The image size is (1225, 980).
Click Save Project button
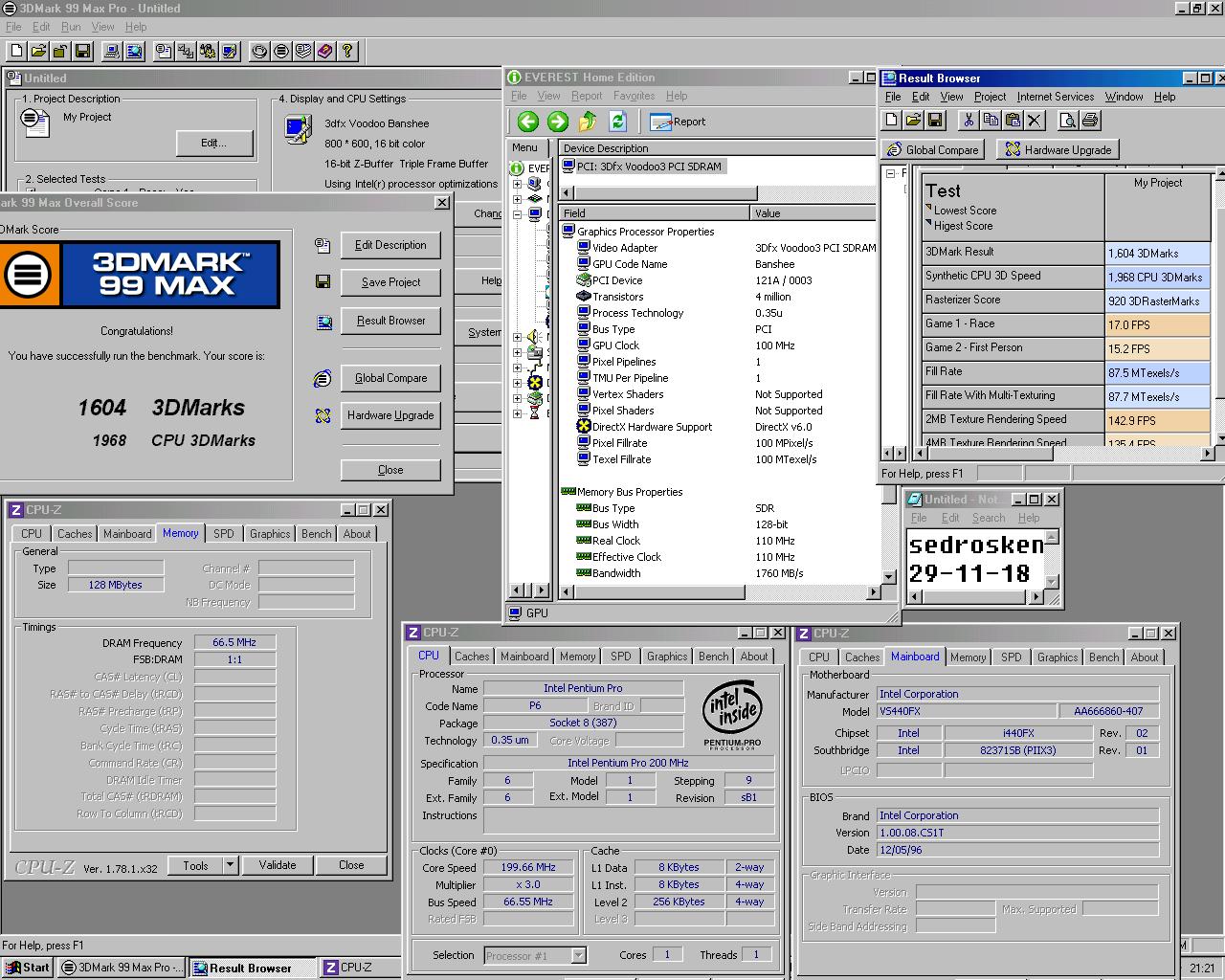(390, 282)
